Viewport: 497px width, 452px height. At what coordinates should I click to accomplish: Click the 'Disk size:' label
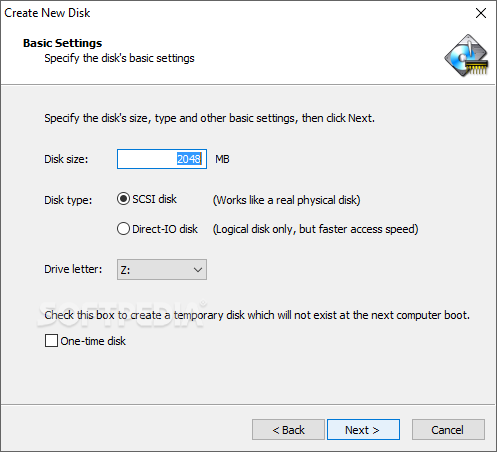tap(66, 159)
